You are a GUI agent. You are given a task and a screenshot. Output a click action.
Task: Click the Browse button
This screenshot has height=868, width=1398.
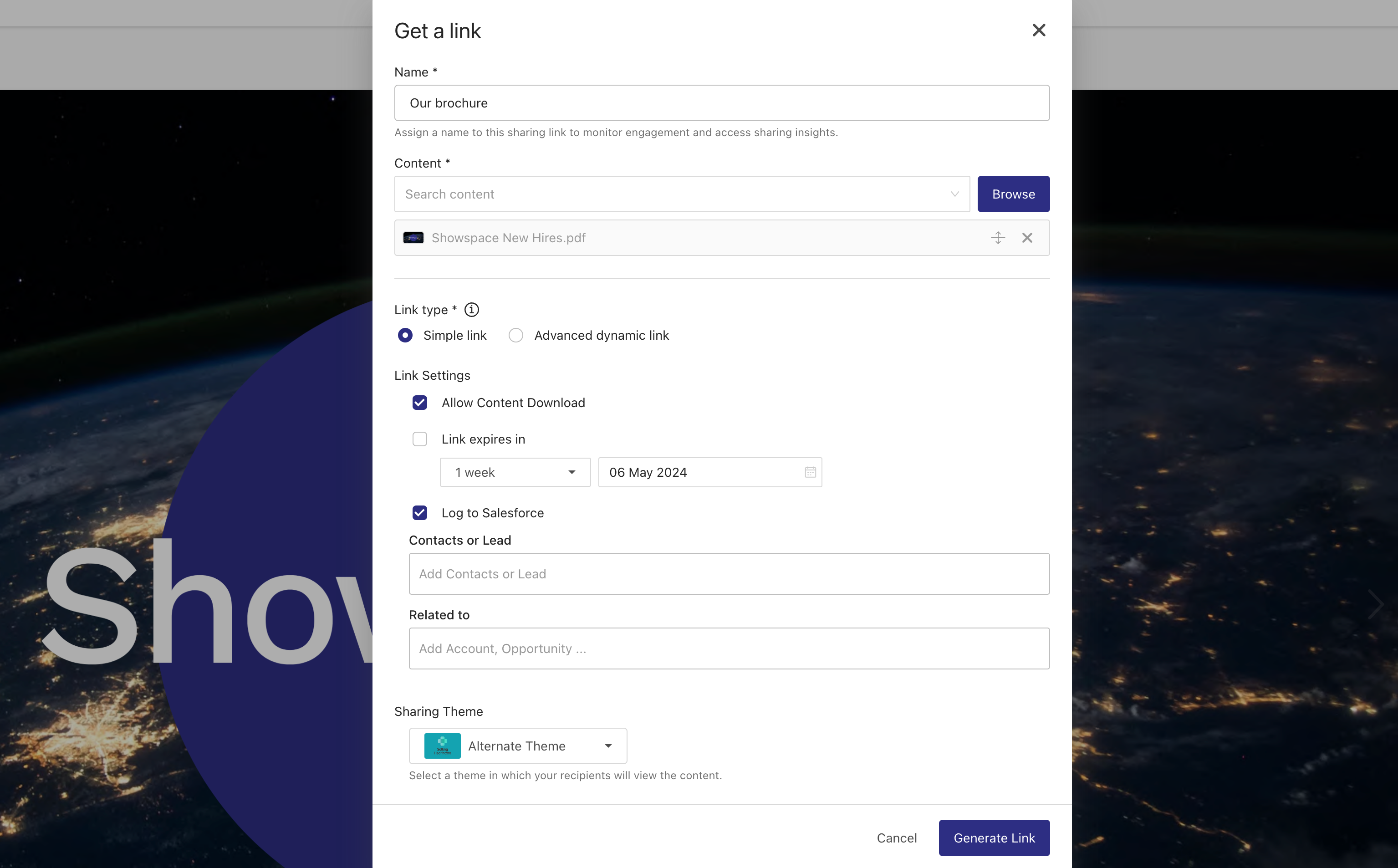[1014, 194]
